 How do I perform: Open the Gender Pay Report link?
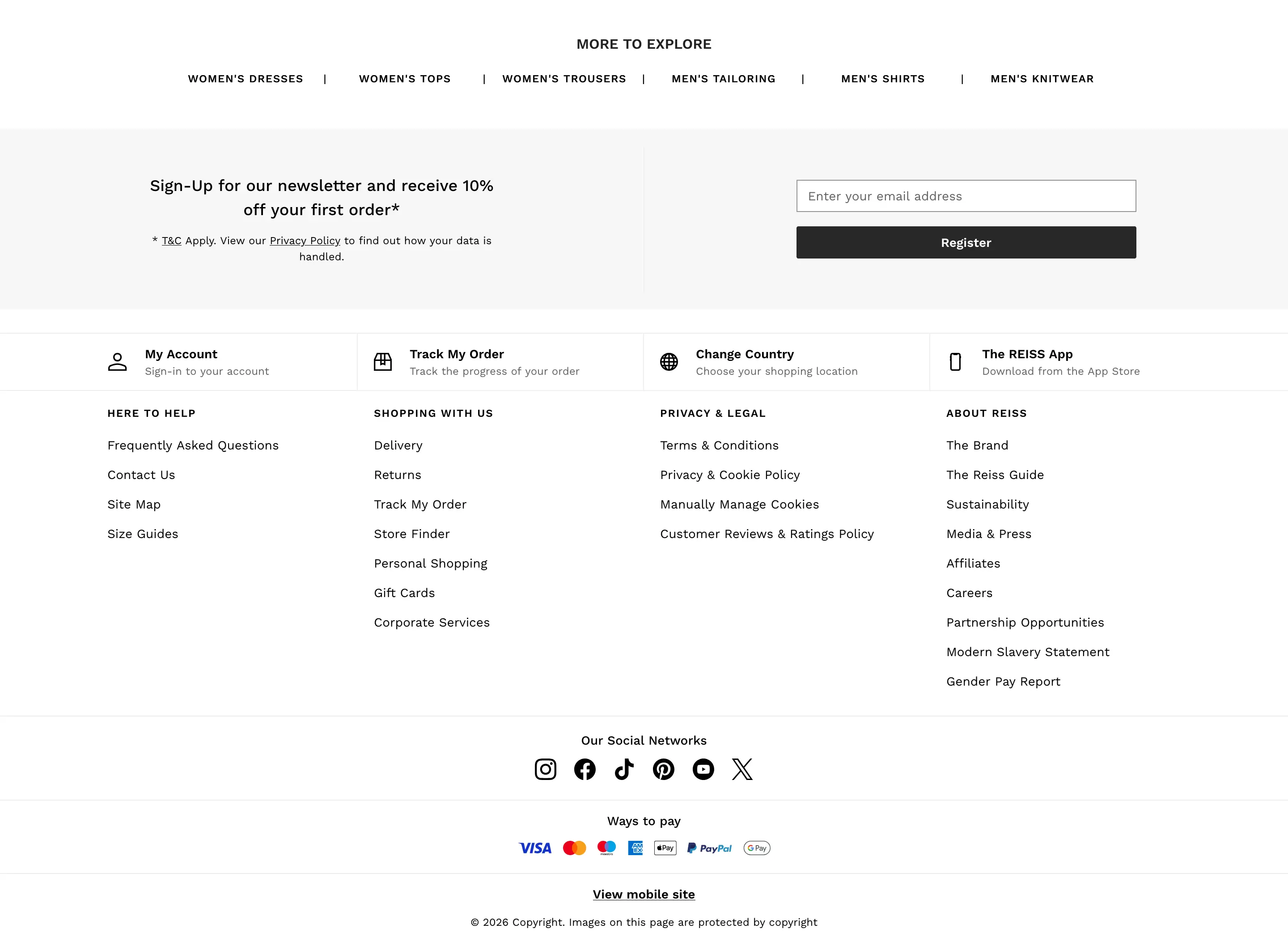[x=1004, y=682]
